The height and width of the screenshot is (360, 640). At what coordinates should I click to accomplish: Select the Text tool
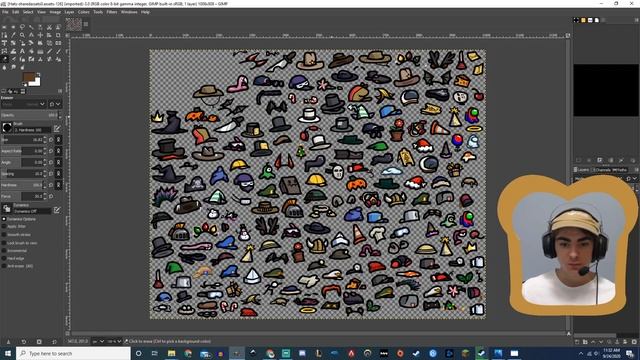(22, 51)
